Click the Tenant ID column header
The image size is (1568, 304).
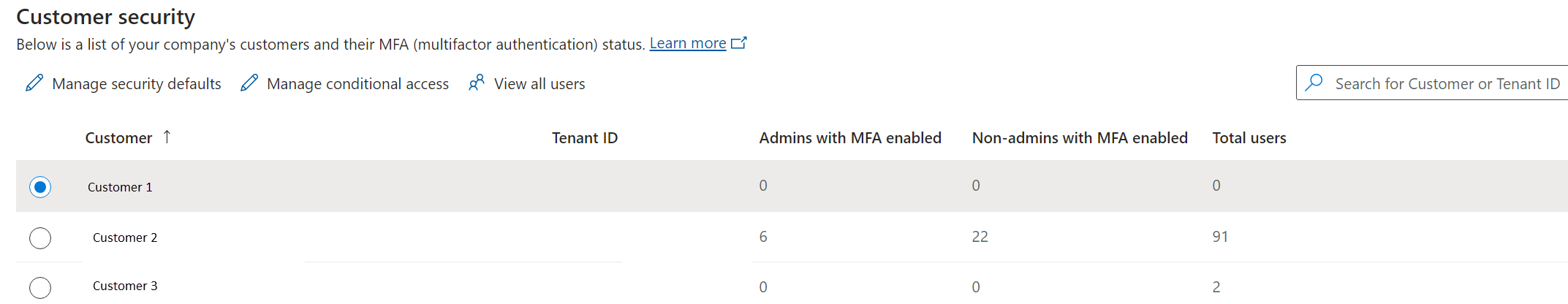pos(584,138)
